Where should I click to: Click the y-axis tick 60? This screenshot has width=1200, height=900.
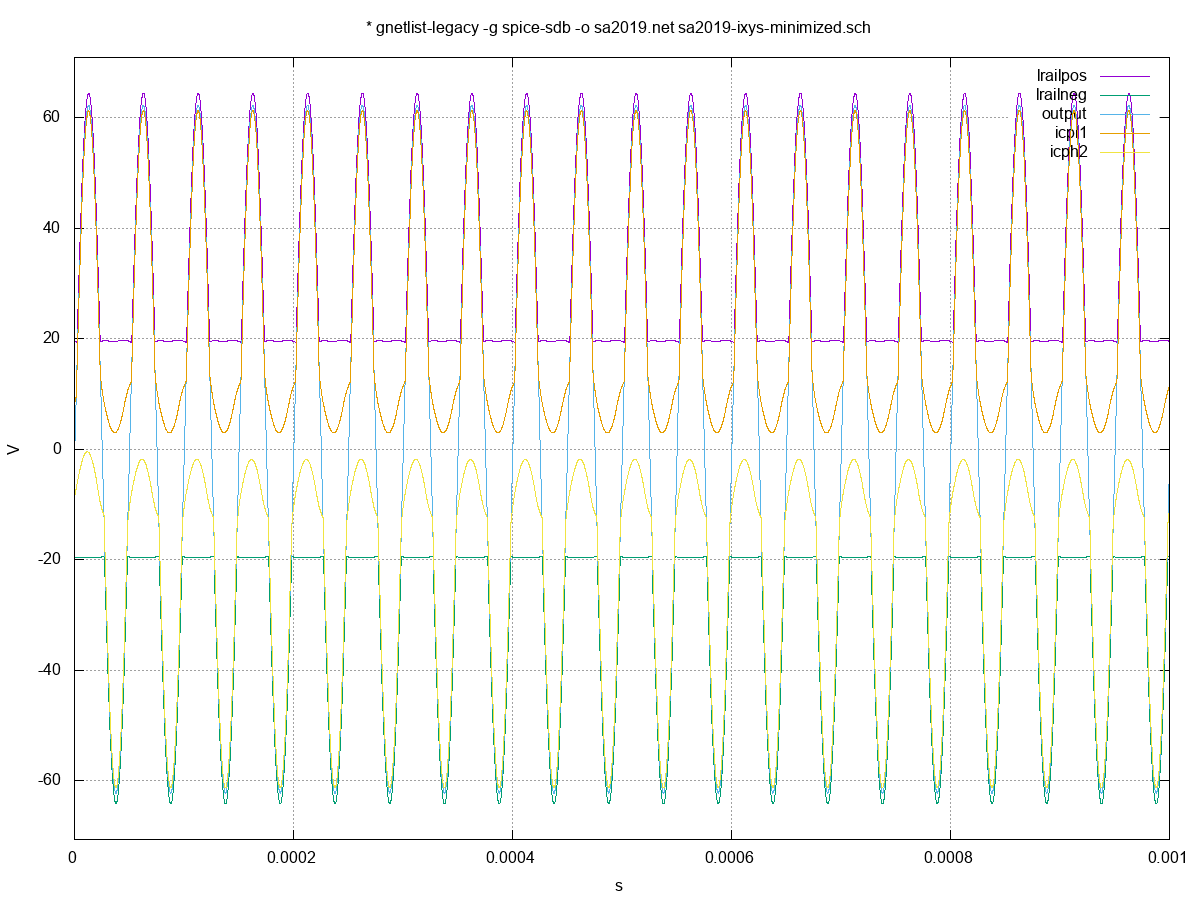(52, 117)
